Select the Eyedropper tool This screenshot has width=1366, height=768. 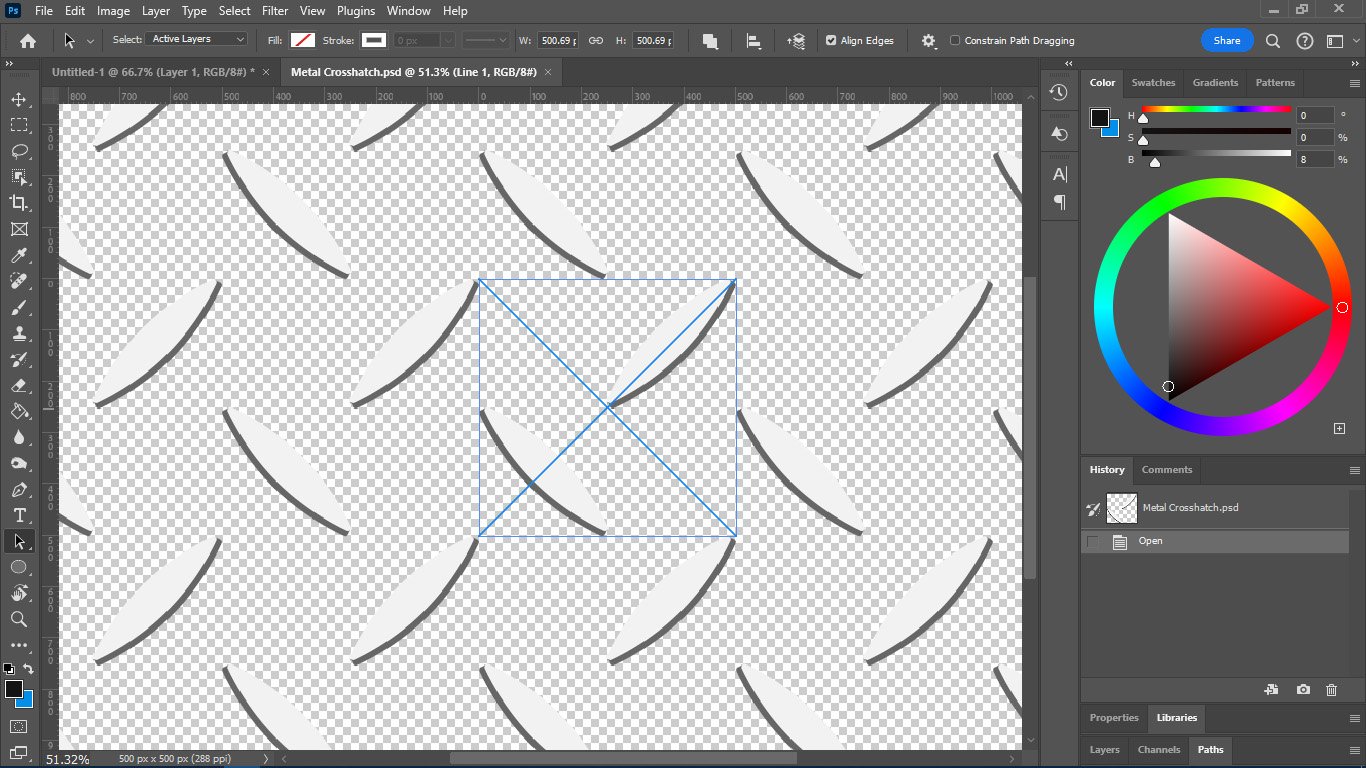(18, 256)
